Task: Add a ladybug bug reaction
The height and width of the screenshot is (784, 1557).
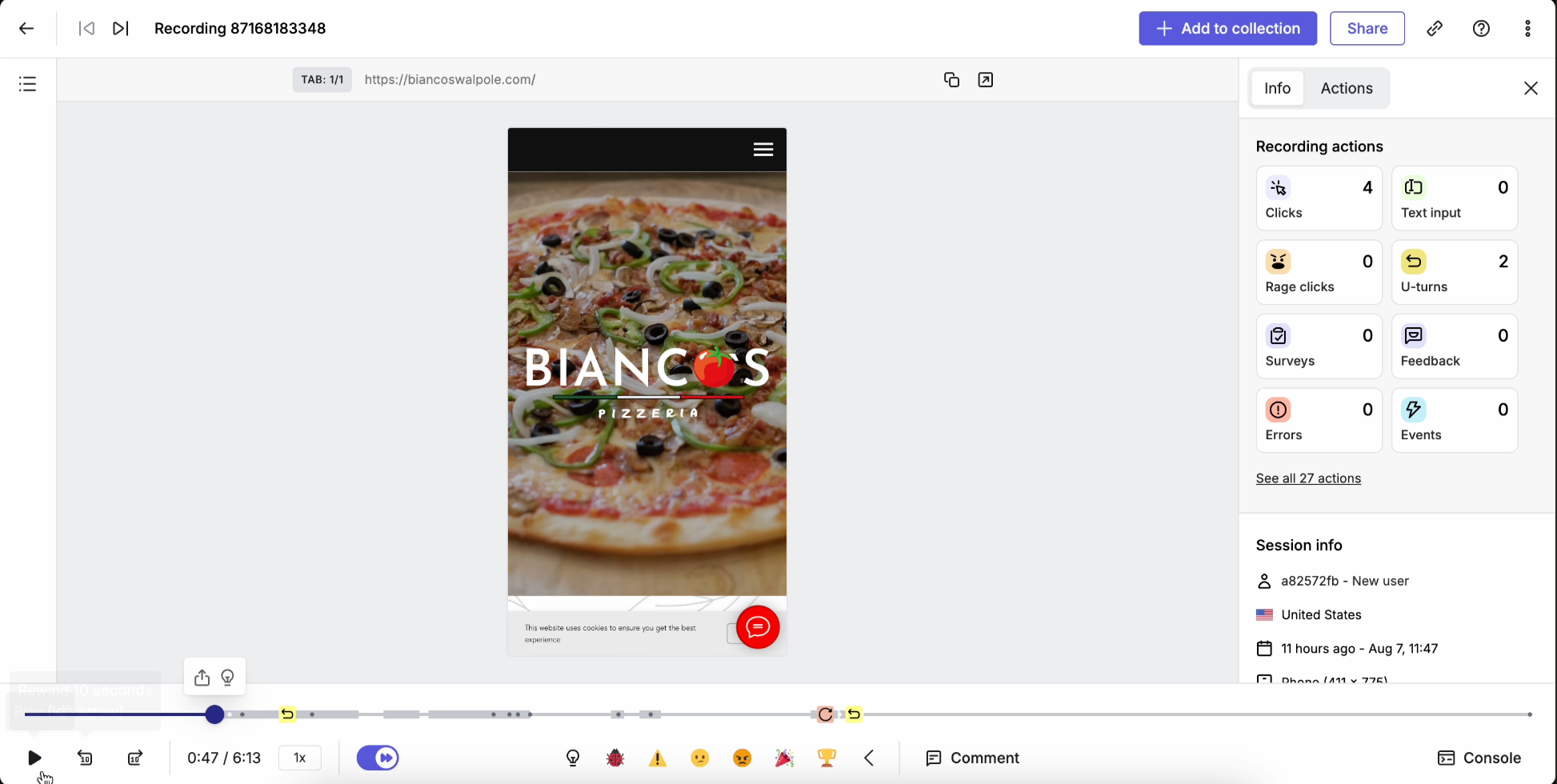Action: (x=615, y=758)
